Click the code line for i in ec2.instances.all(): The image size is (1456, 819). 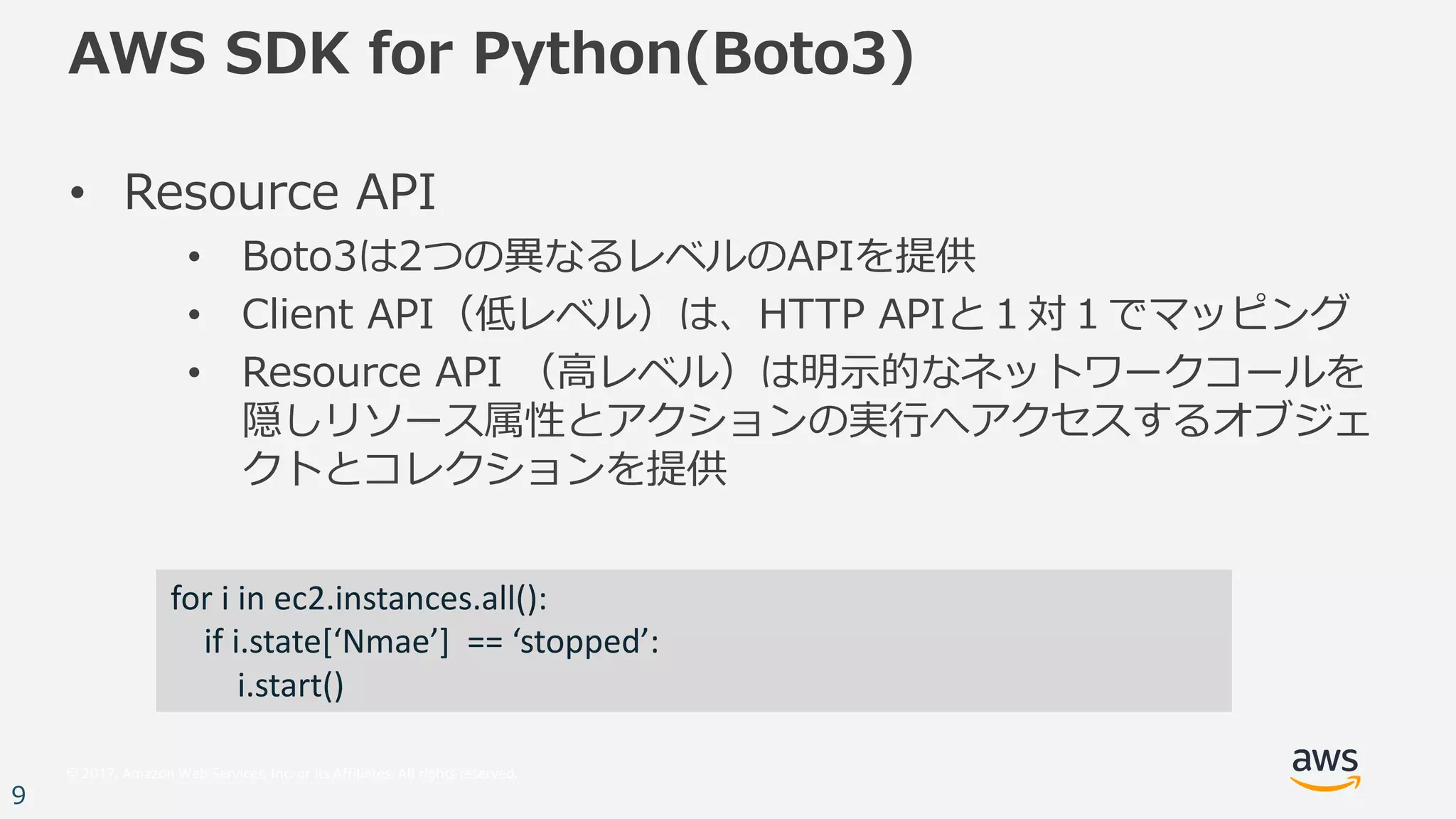click(358, 599)
